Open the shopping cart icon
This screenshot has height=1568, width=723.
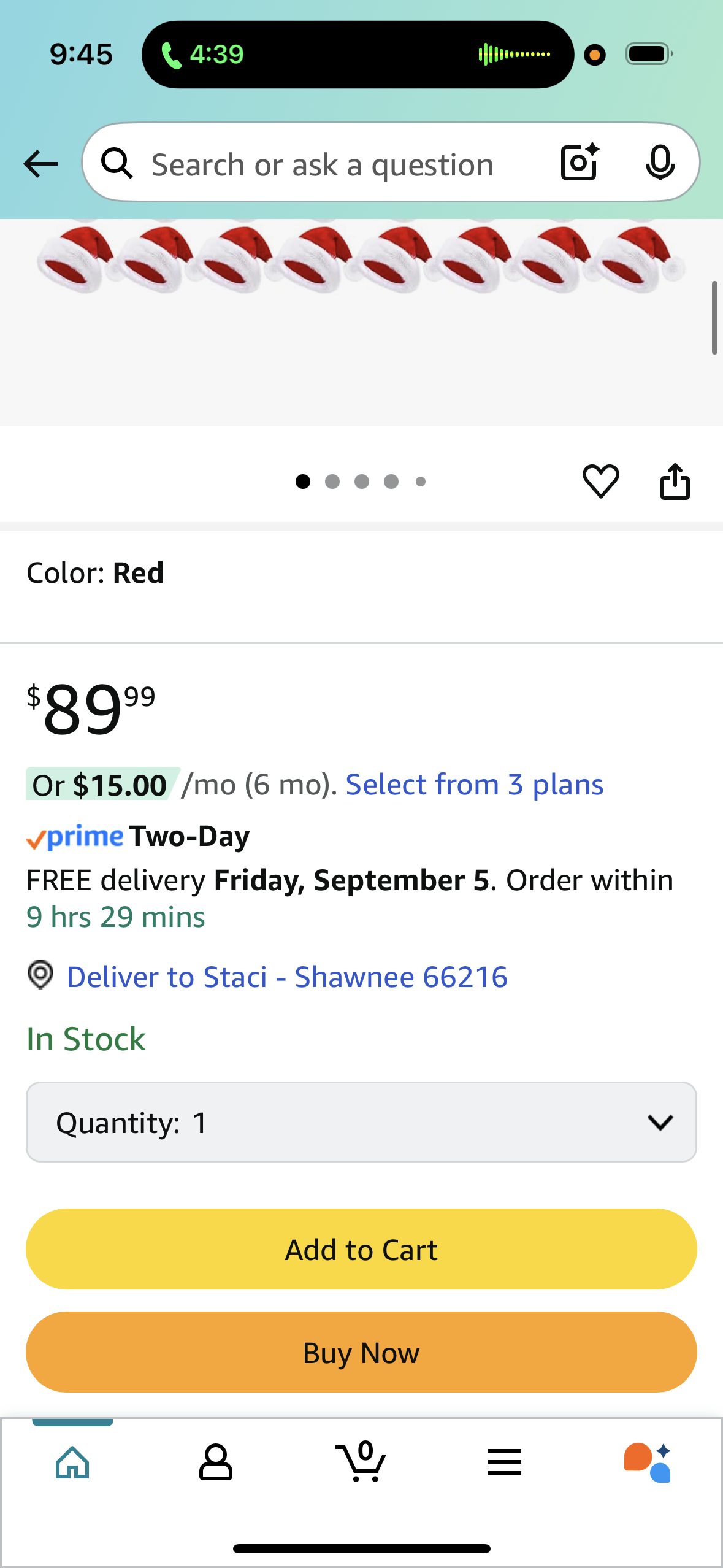pyautogui.click(x=361, y=1461)
